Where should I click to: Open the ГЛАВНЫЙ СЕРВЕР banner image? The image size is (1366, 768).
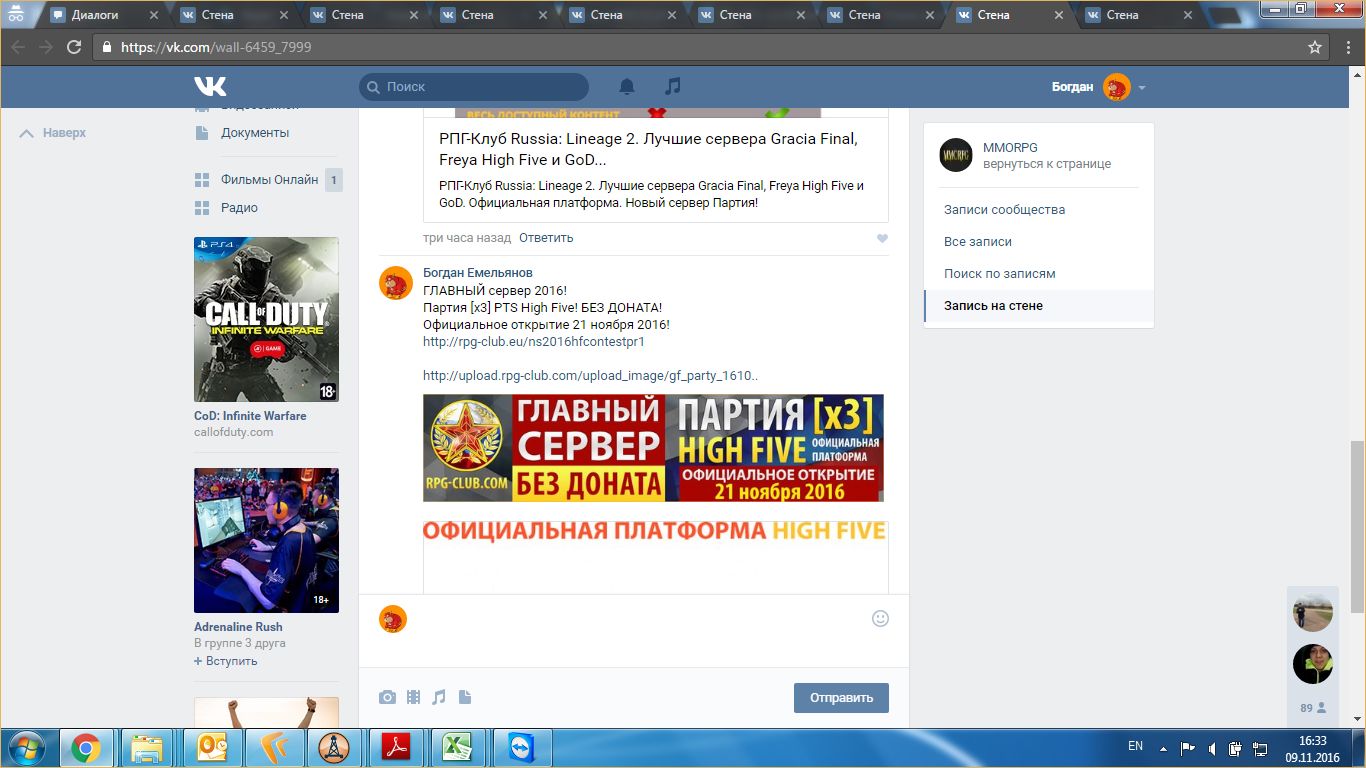click(653, 447)
